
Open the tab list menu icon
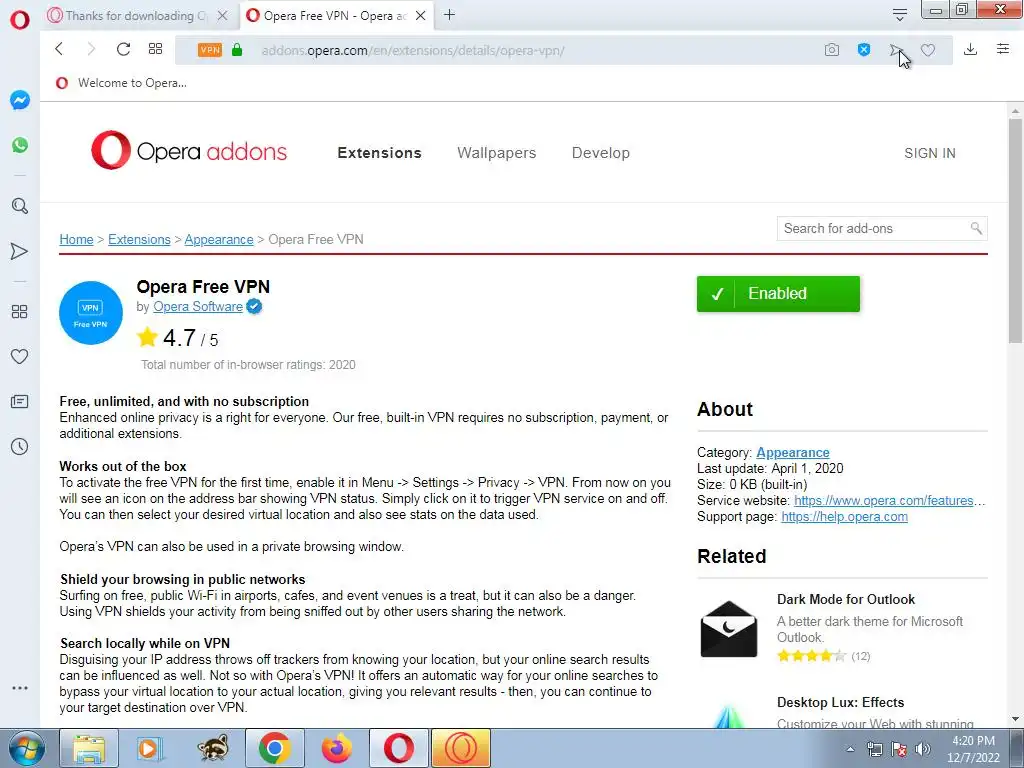point(900,15)
